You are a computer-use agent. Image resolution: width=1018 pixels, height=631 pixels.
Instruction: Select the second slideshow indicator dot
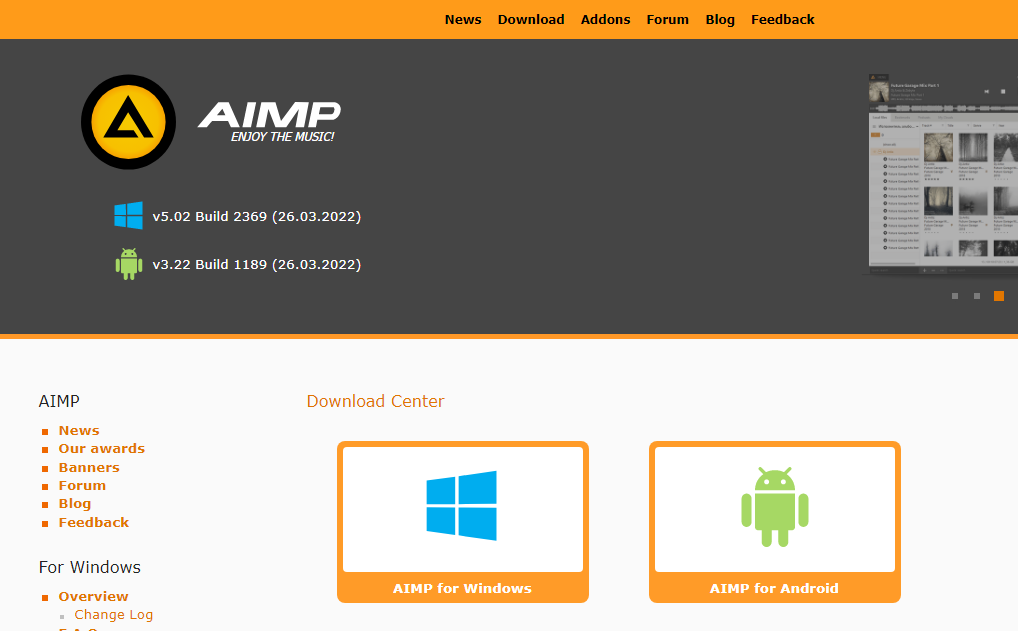(x=976, y=296)
